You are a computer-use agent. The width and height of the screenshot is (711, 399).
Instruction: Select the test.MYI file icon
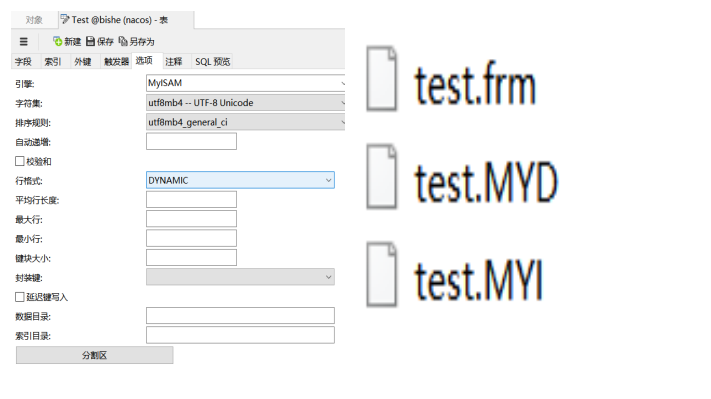pos(381,274)
